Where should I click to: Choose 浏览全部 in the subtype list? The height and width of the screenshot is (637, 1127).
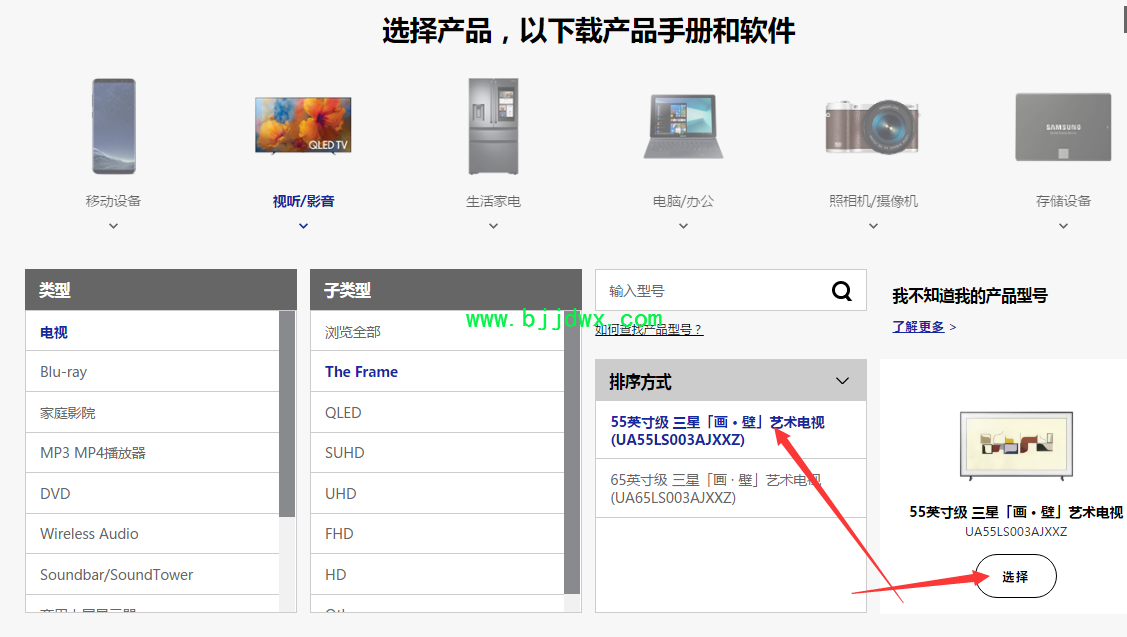tap(437, 331)
